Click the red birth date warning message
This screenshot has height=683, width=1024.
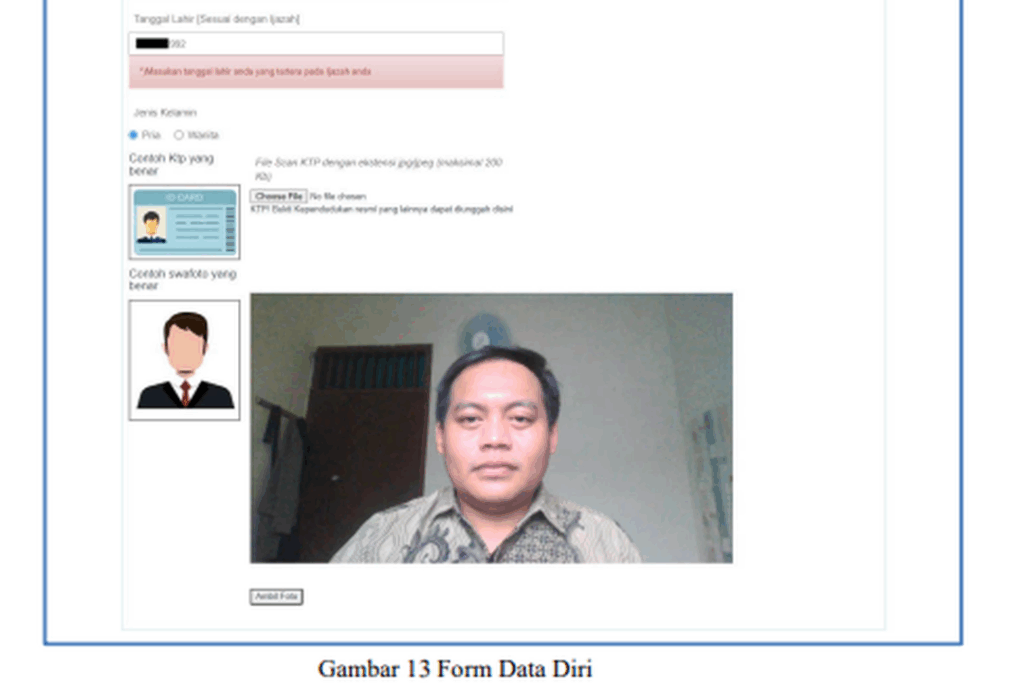point(316,72)
